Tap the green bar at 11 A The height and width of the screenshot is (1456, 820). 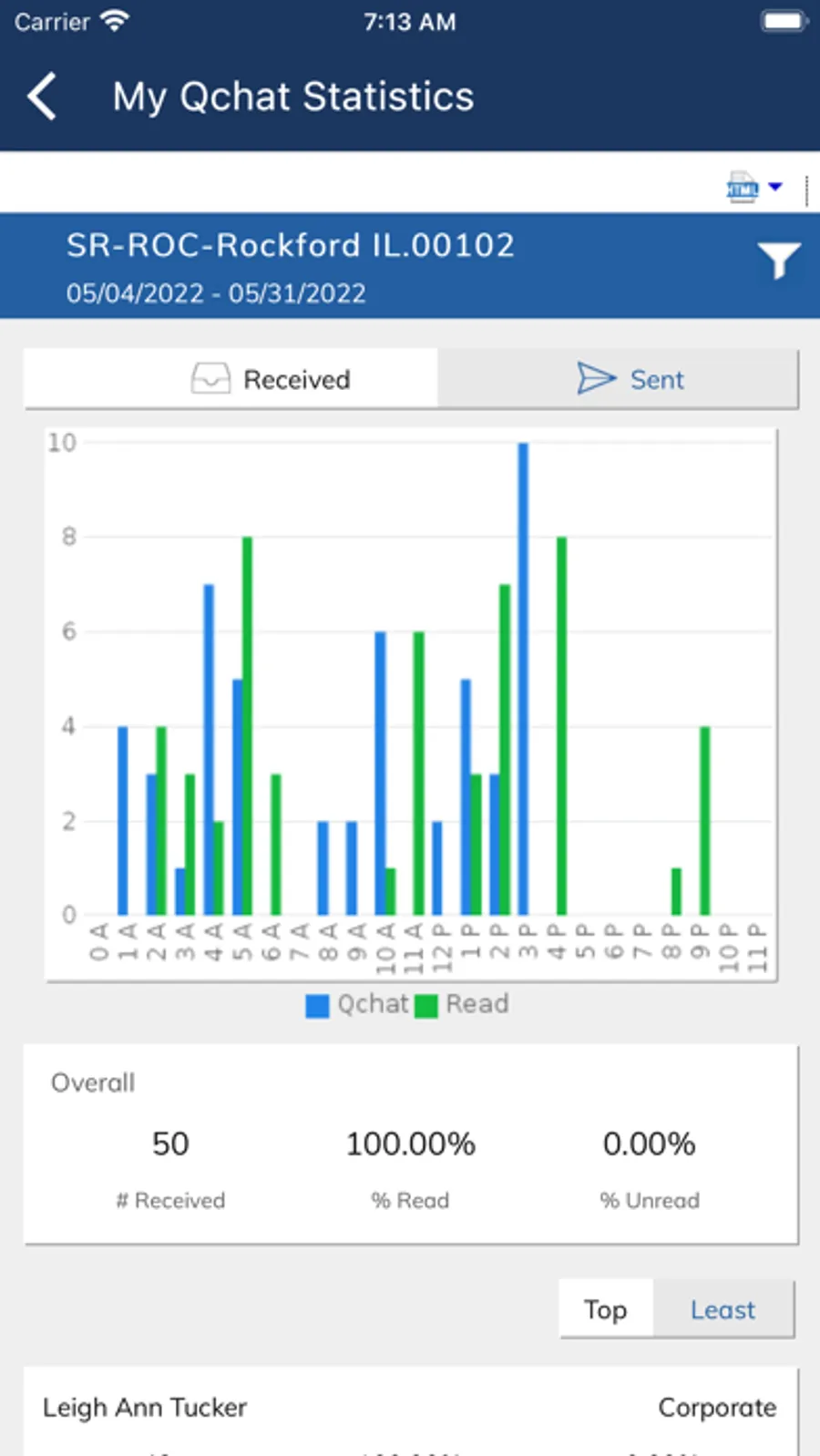pyautogui.click(x=418, y=774)
